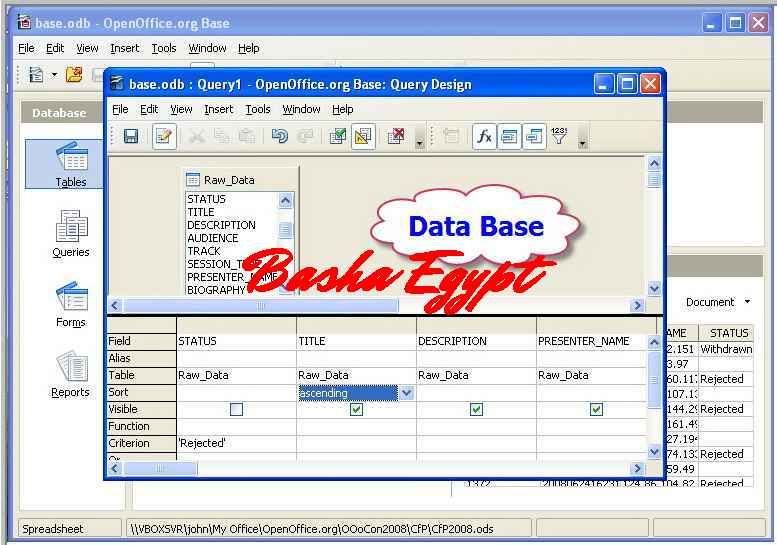
Task: Toggle the Functions fx icon
Action: [x=484, y=136]
